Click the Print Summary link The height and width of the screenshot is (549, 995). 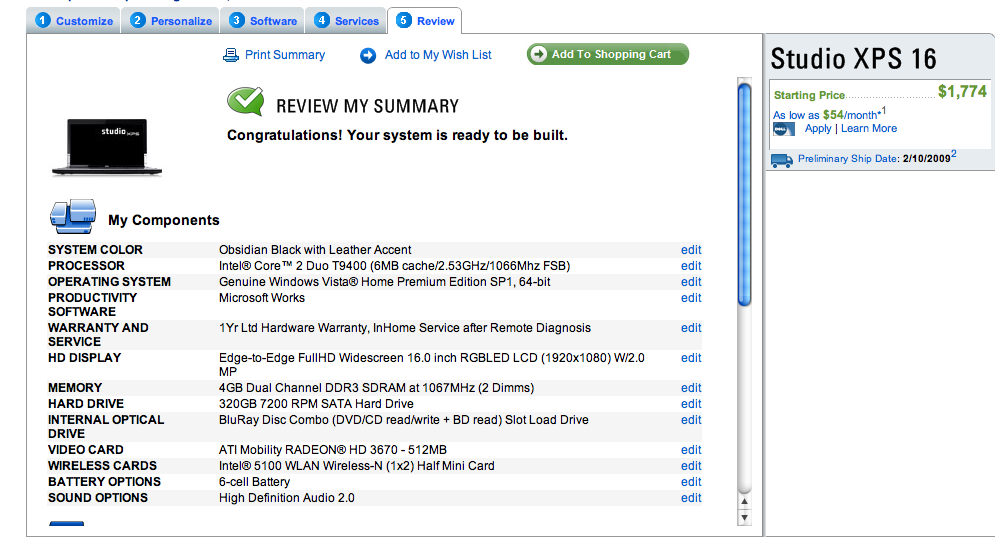(285, 55)
